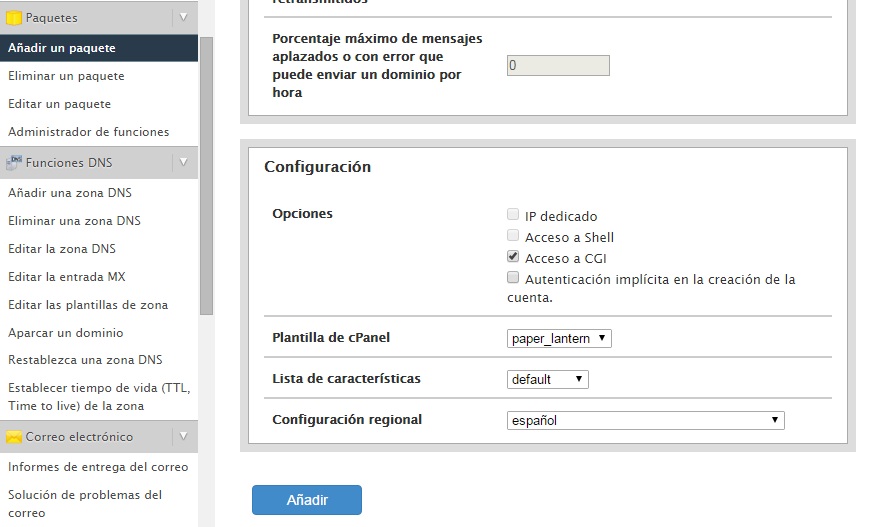This screenshot has width=895, height=527.
Task: Collapse the Correo electrónico section arrow
Action: pos(183,437)
